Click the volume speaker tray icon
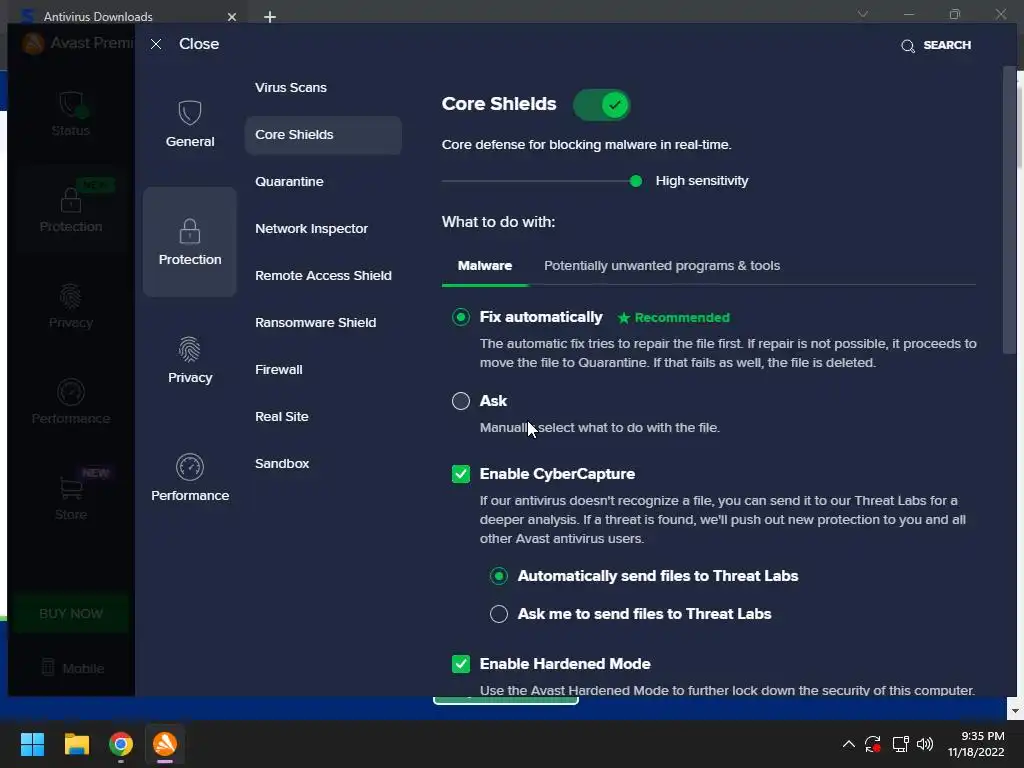1024x768 pixels. tap(925, 744)
